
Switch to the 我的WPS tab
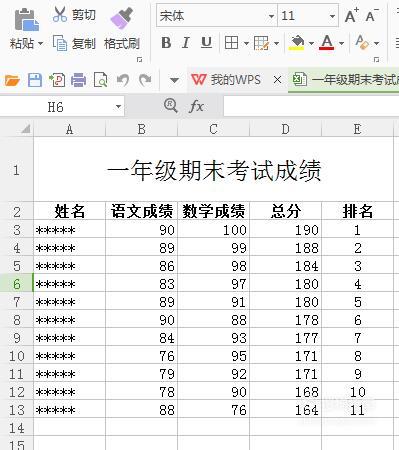coord(227,80)
